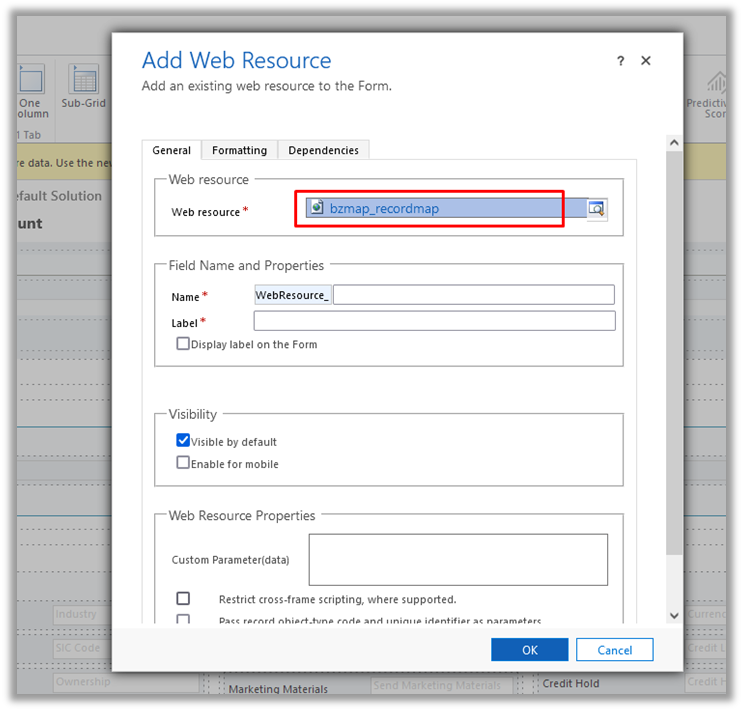Image resolution: width=744 pixels, height=711 pixels.
Task: Click the web resource lookup search icon
Action: tap(596, 209)
